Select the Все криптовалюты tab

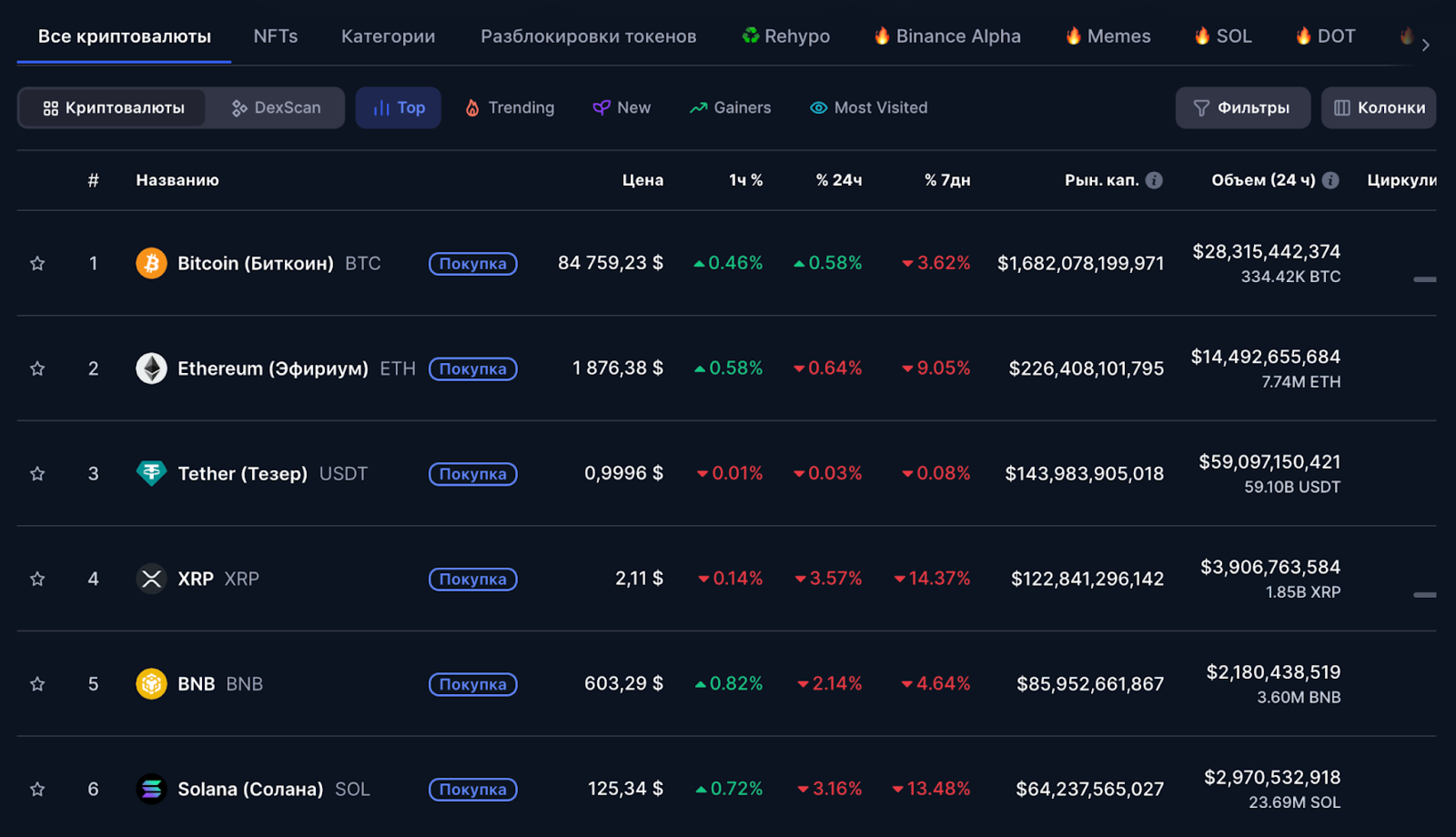point(124,37)
